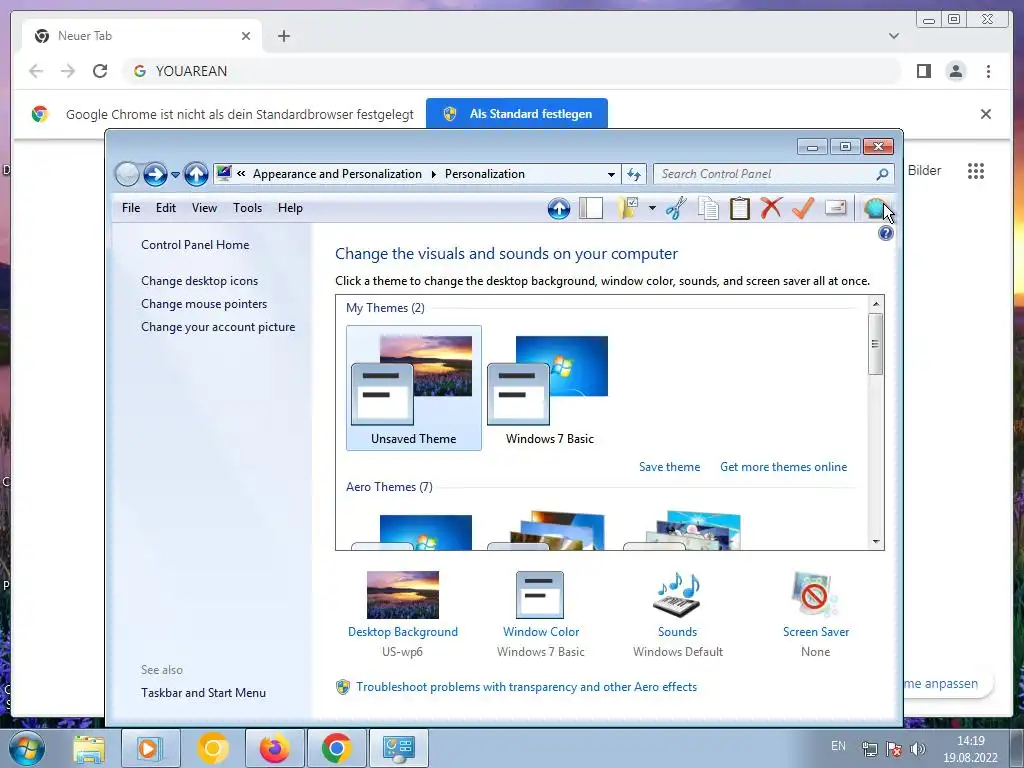Go up one level with address bar up-arrow
The width and height of the screenshot is (1024, 768).
[196, 174]
